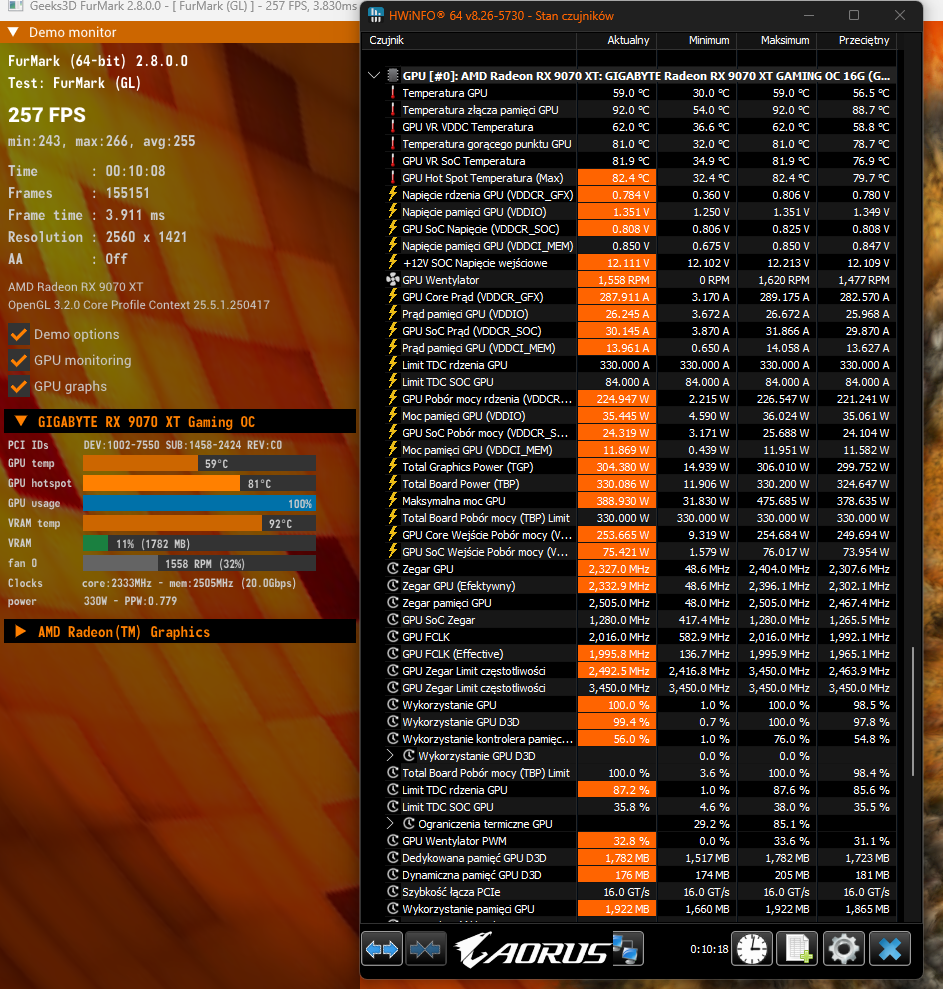Screen dimensions: 943x989
Task: Click the Minimum column header
Action: click(x=697, y=40)
